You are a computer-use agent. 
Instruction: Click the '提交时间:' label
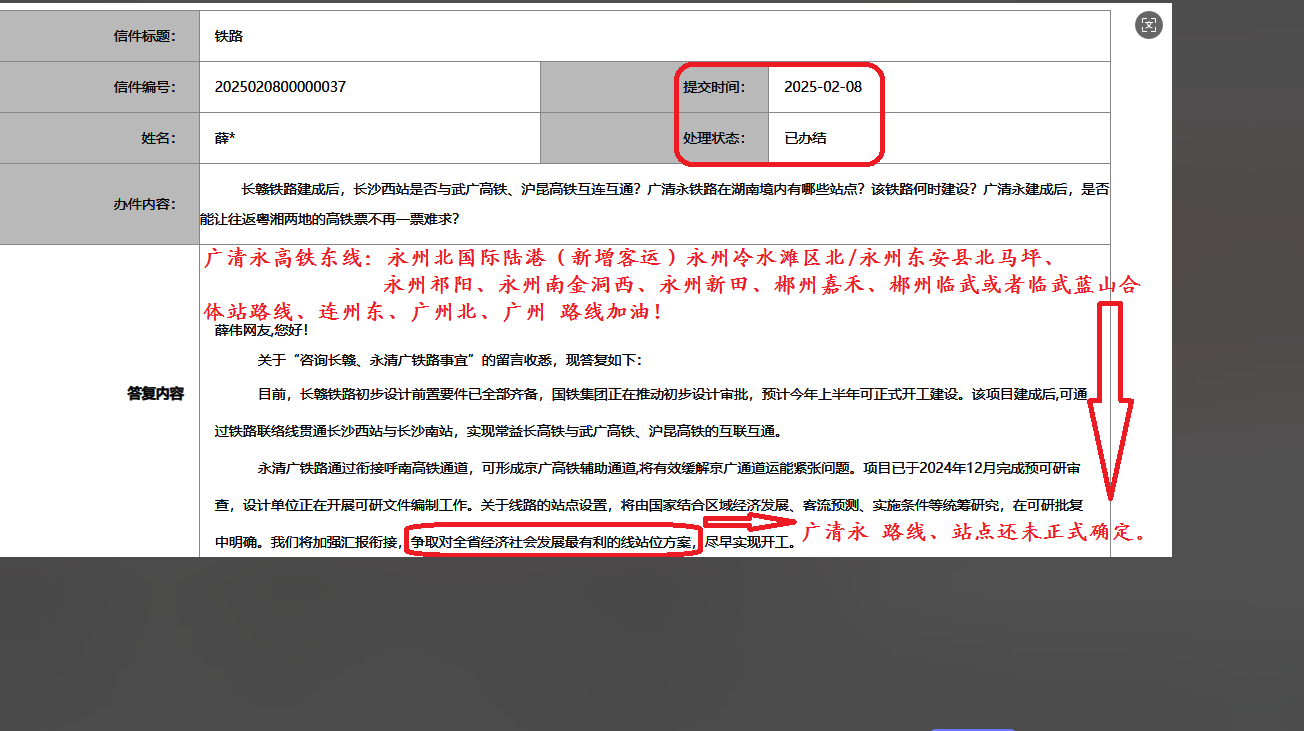(x=714, y=87)
